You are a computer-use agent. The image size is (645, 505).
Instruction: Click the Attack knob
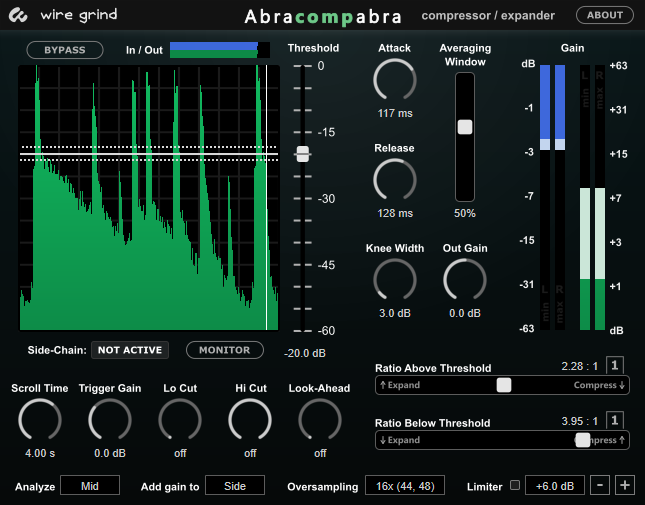coord(395,80)
